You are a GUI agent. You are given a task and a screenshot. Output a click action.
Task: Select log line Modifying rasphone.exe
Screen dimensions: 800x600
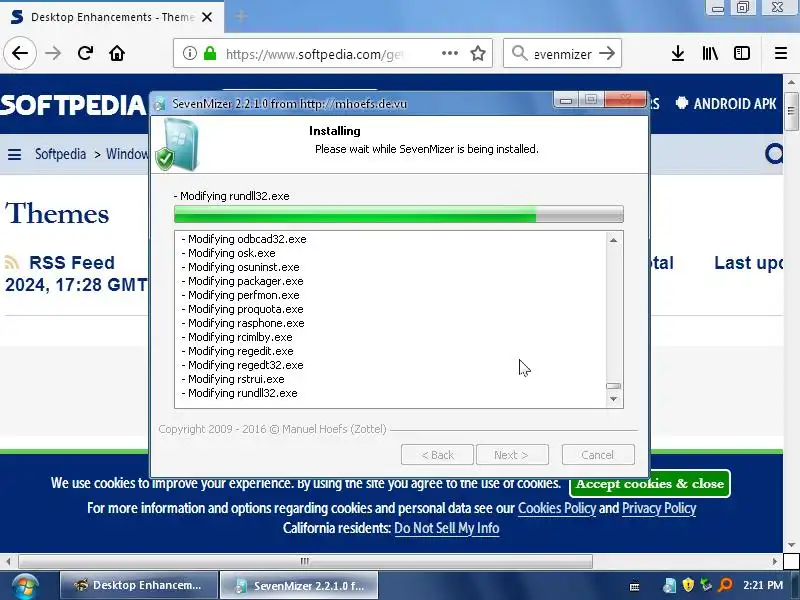click(x=243, y=323)
